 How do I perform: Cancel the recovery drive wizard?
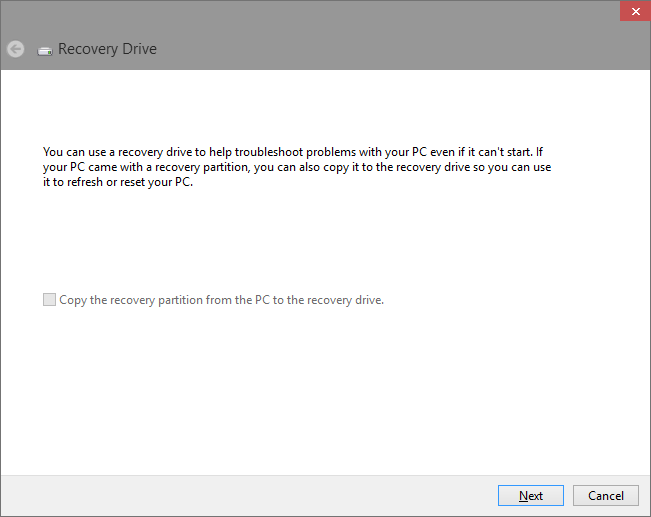605,496
